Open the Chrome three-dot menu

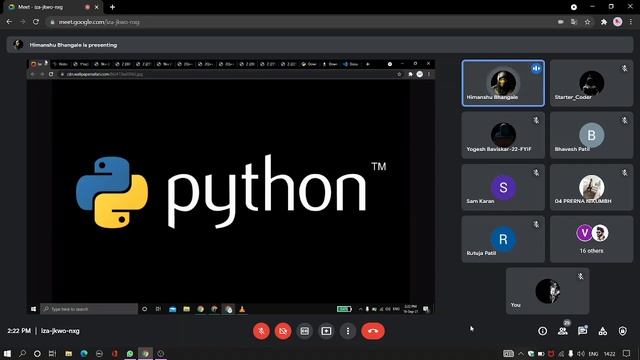pyautogui.click(x=631, y=22)
